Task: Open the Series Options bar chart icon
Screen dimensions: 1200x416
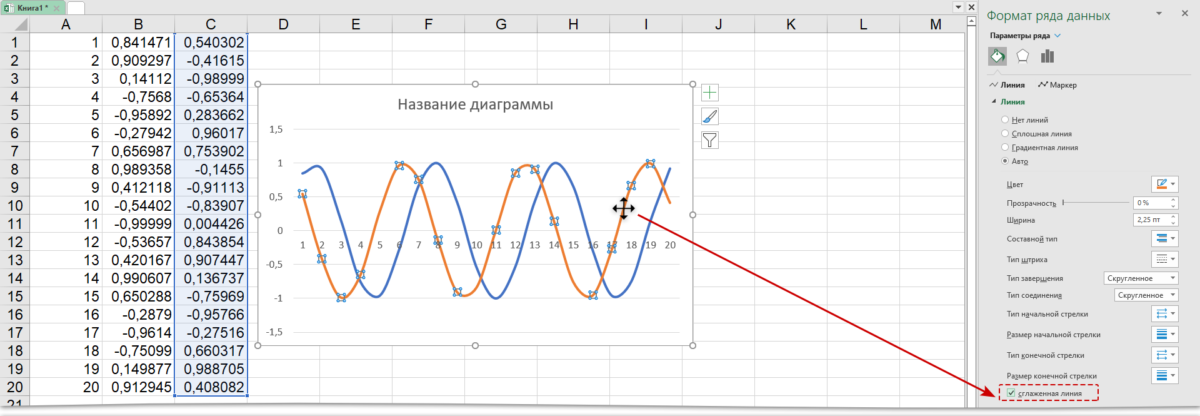Action: pyautogui.click(x=1048, y=57)
